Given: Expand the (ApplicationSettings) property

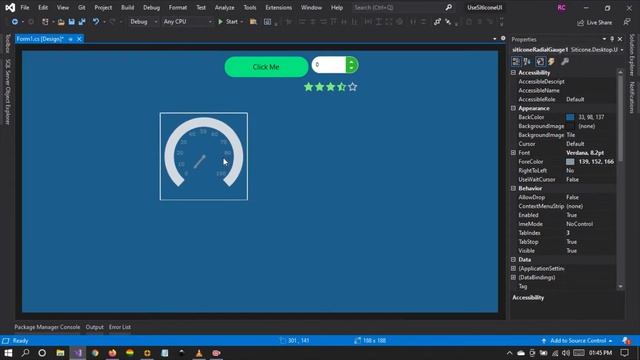Looking at the screenshot, I should (513, 269).
